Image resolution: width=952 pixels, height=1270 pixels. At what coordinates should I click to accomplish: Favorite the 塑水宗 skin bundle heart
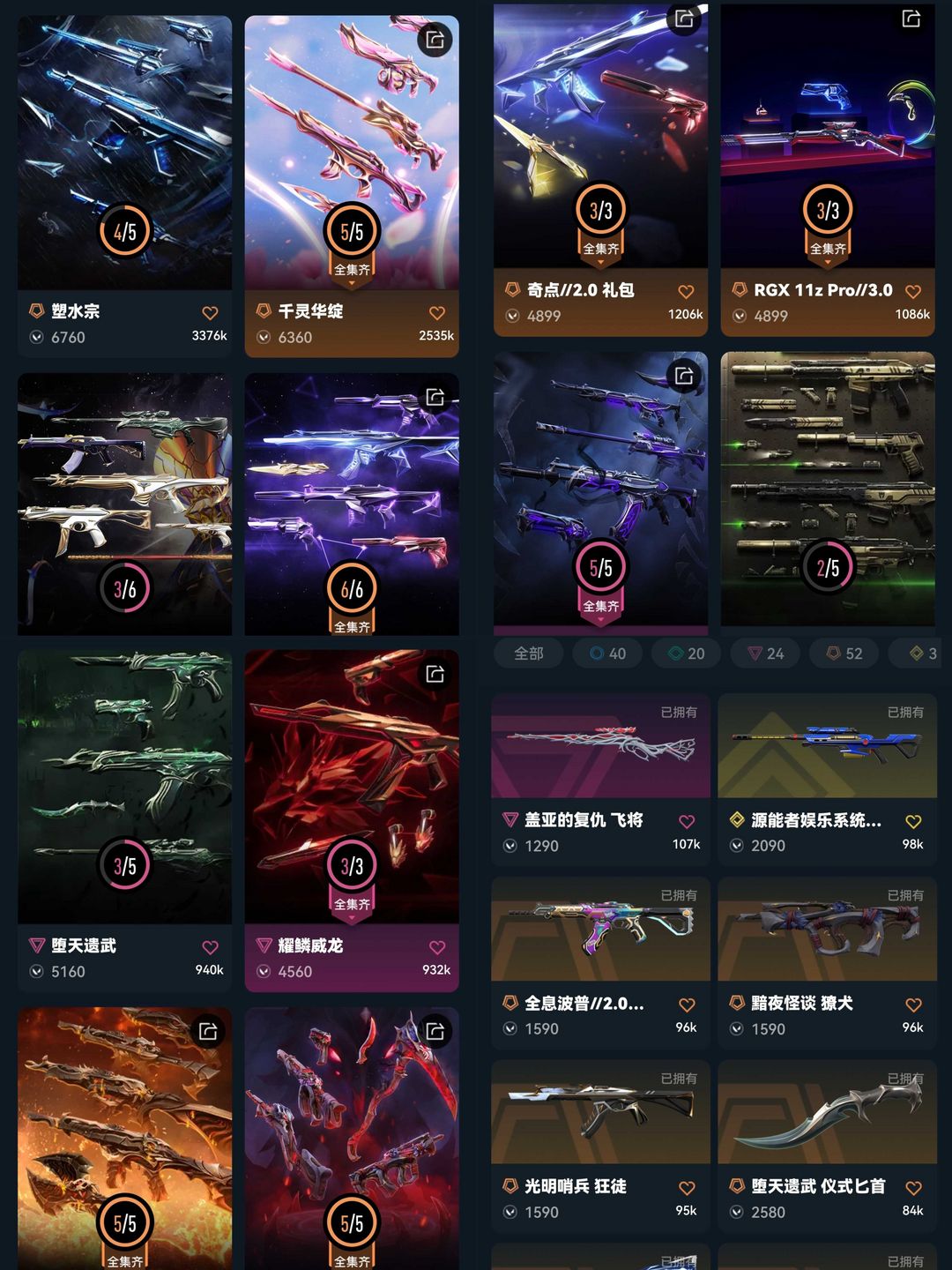[x=210, y=313]
